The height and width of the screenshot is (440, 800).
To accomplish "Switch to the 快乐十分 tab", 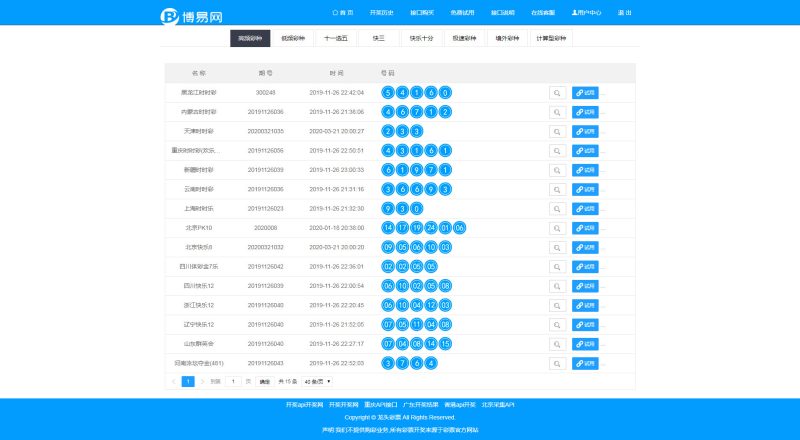I will (x=421, y=38).
